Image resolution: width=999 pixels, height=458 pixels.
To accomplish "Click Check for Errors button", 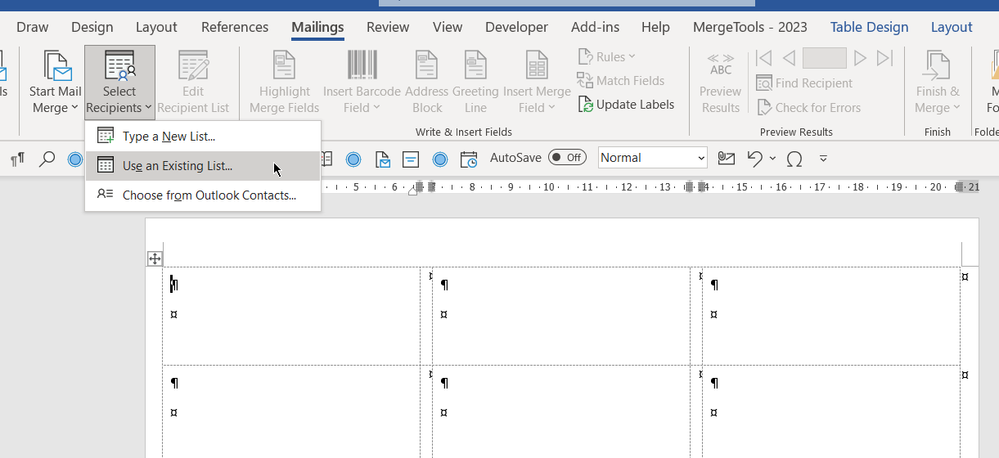I will pos(809,108).
